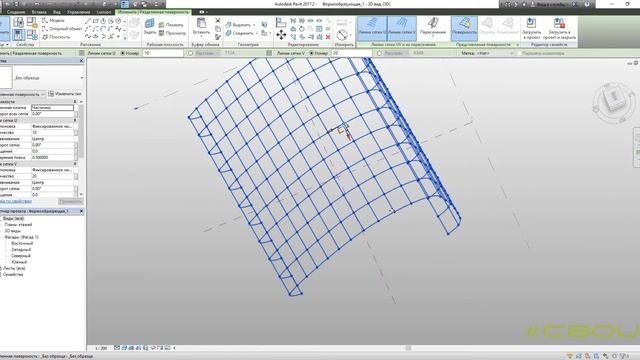Expand Представление поверхности panel arrow
Image resolution: width=640 pixels, height=360 pixels.
518,44
